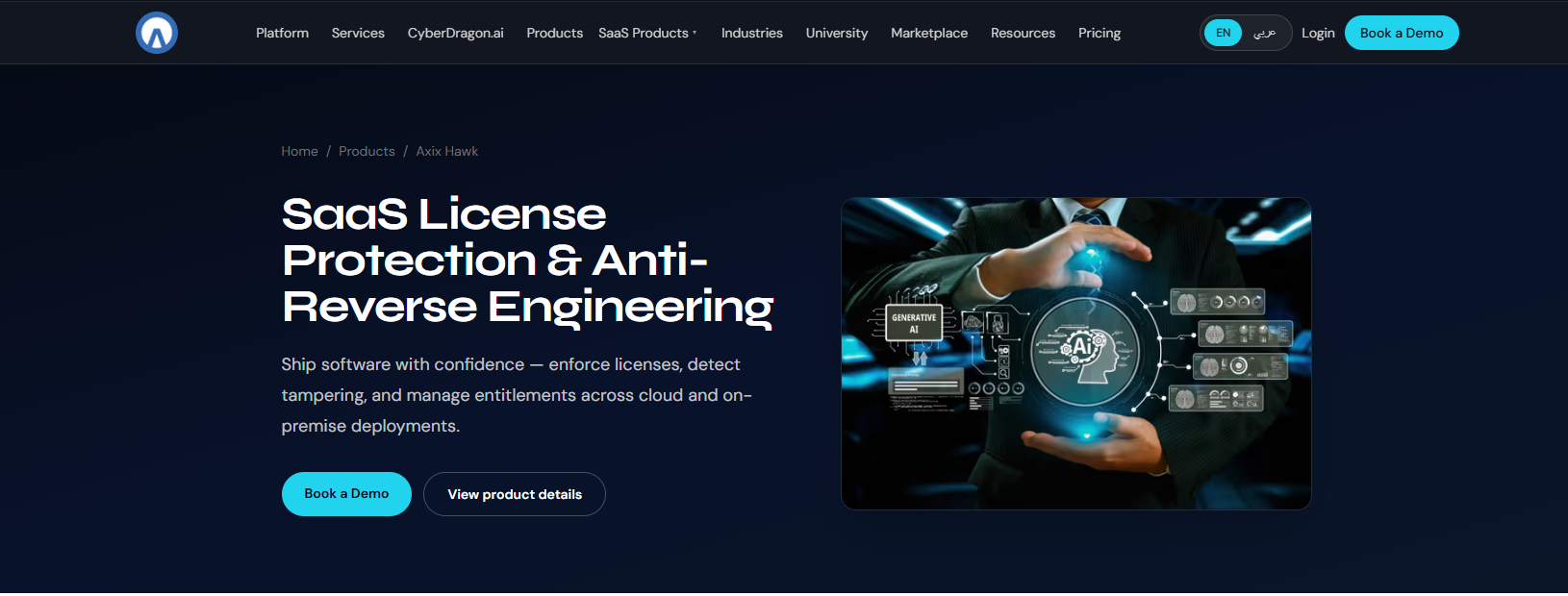Click header Book a Demo button

[x=1402, y=33]
